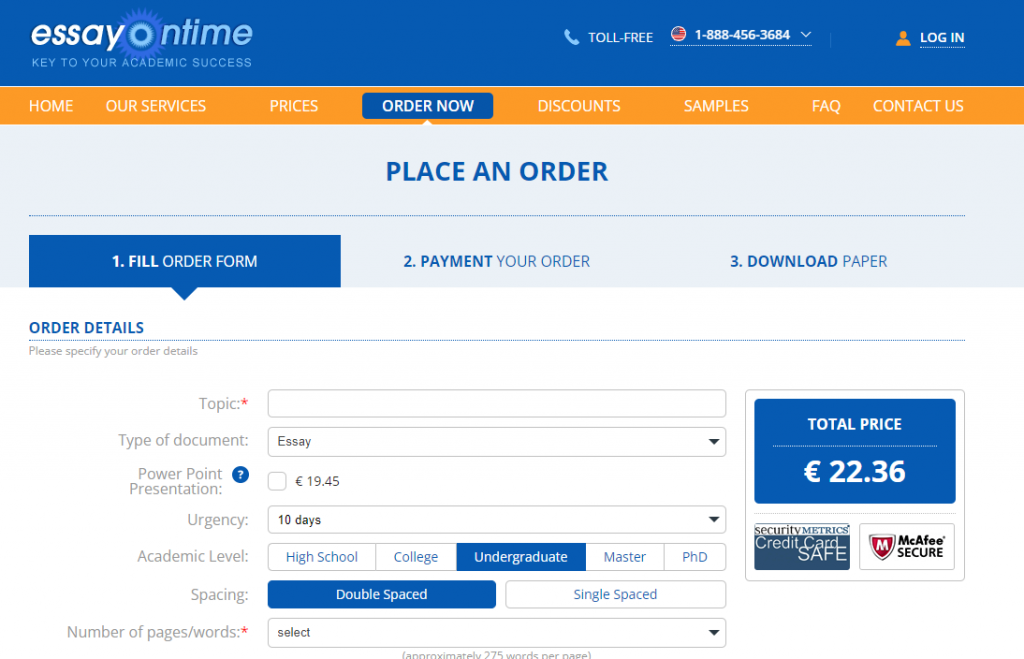Open the FAQ page
Screen dimensions: 1024x659
[826, 106]
